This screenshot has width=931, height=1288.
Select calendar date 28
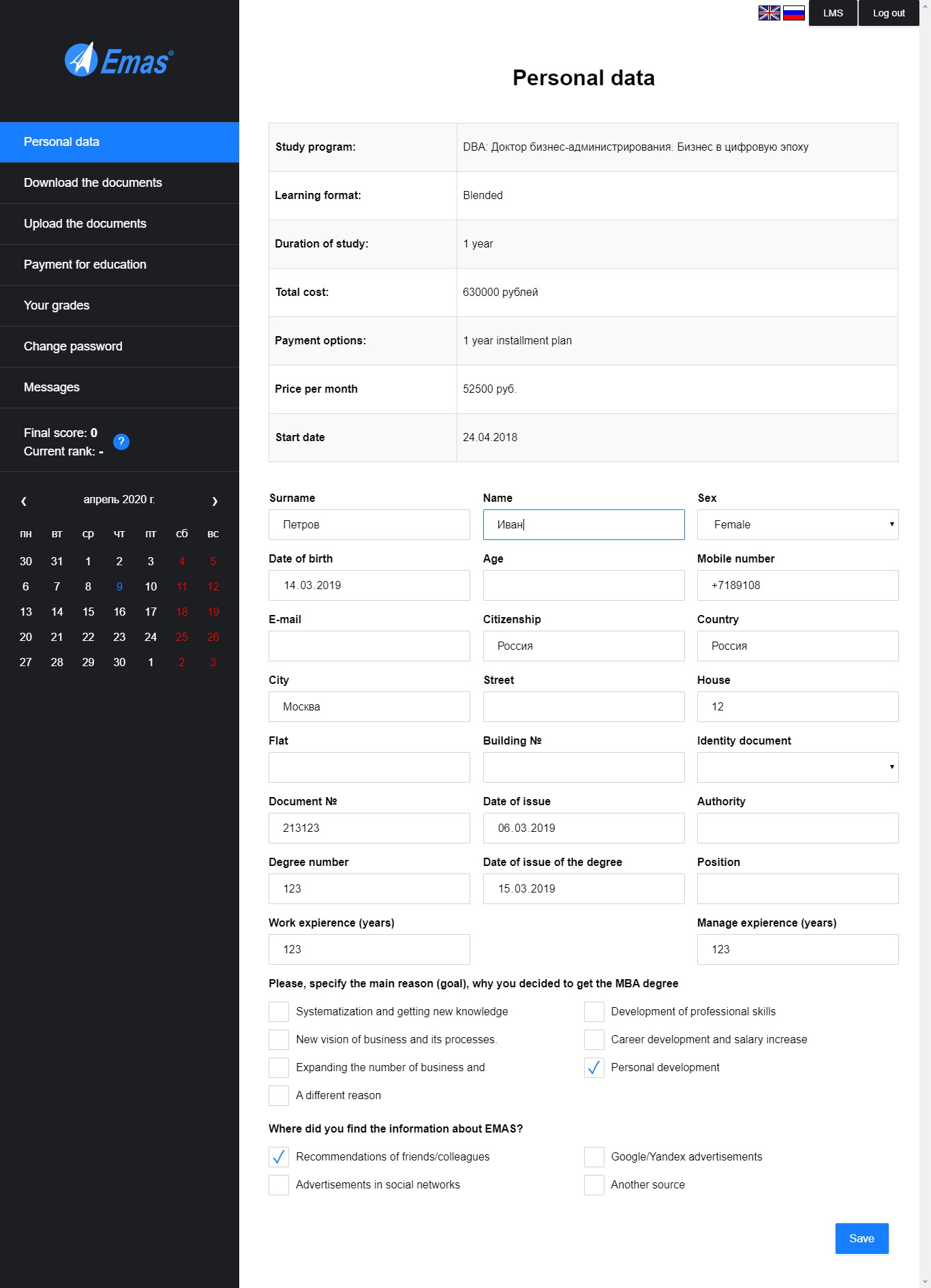pyautogui.click(x=57, y=662)
